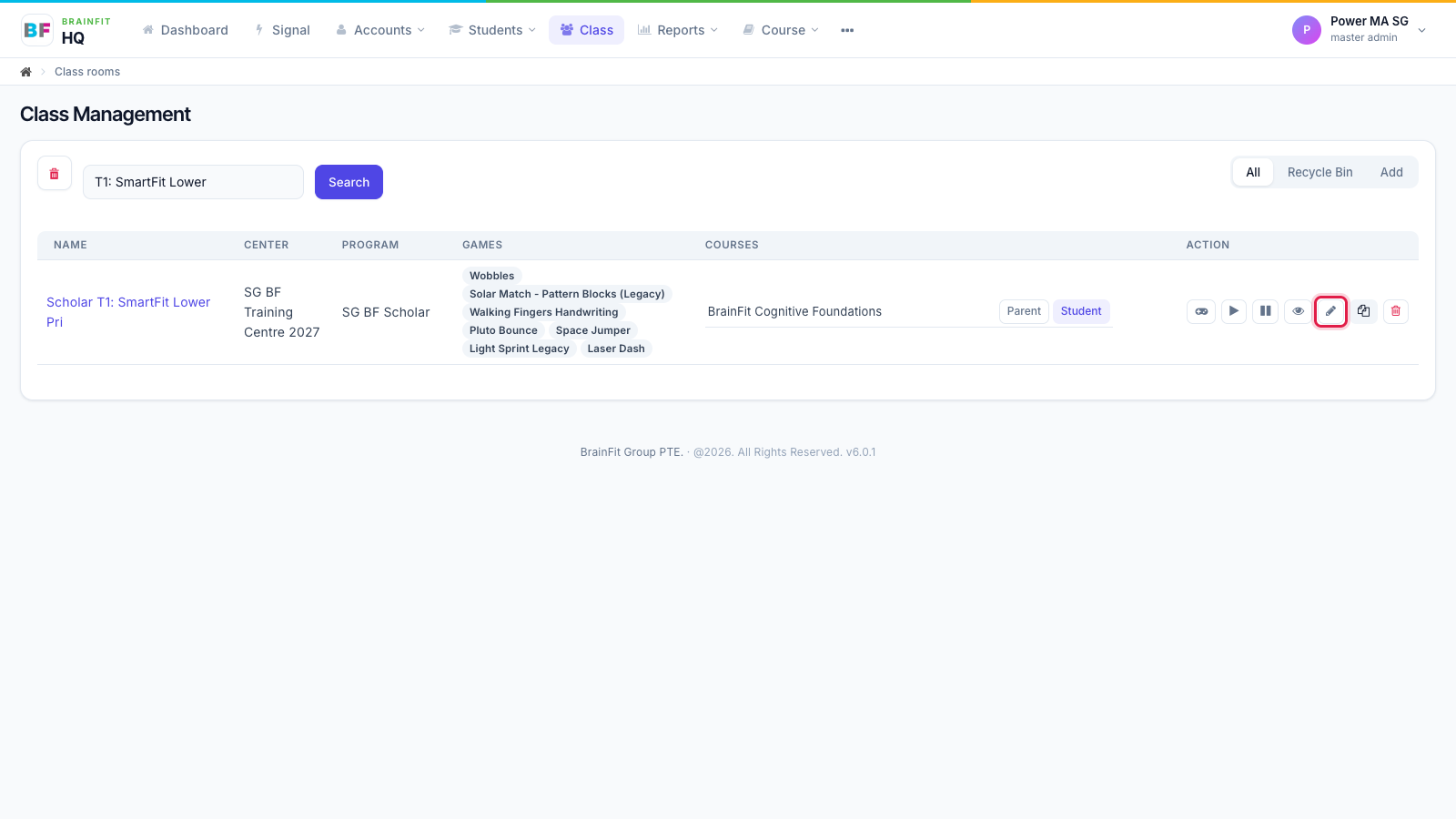1456x819 pixels.
Task: Start the class with play icon
Action: 1234,311
